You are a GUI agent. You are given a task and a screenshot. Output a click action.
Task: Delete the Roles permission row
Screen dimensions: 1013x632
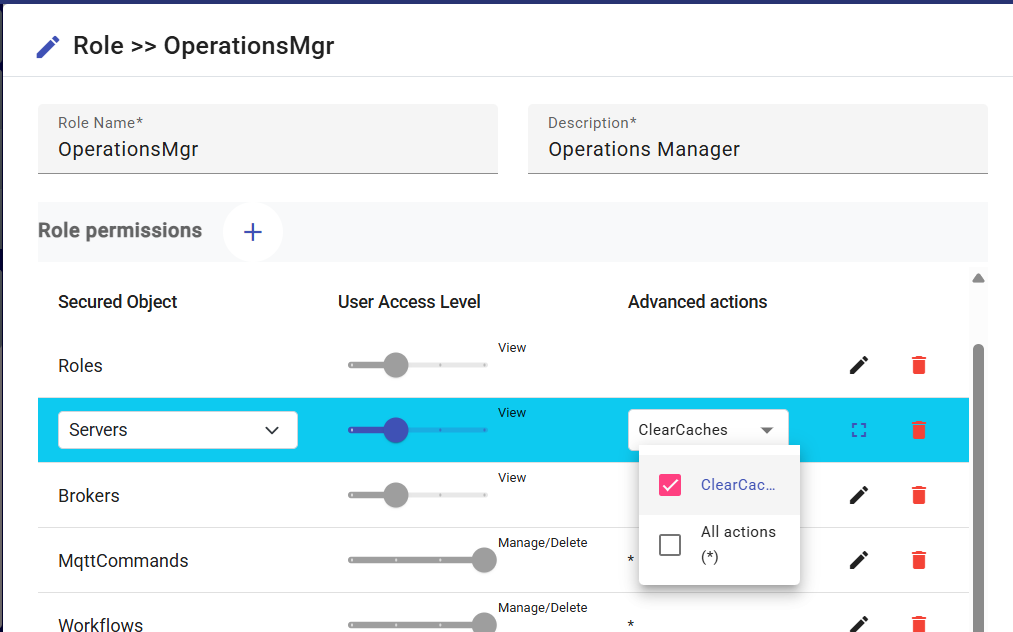click(919, 365)
